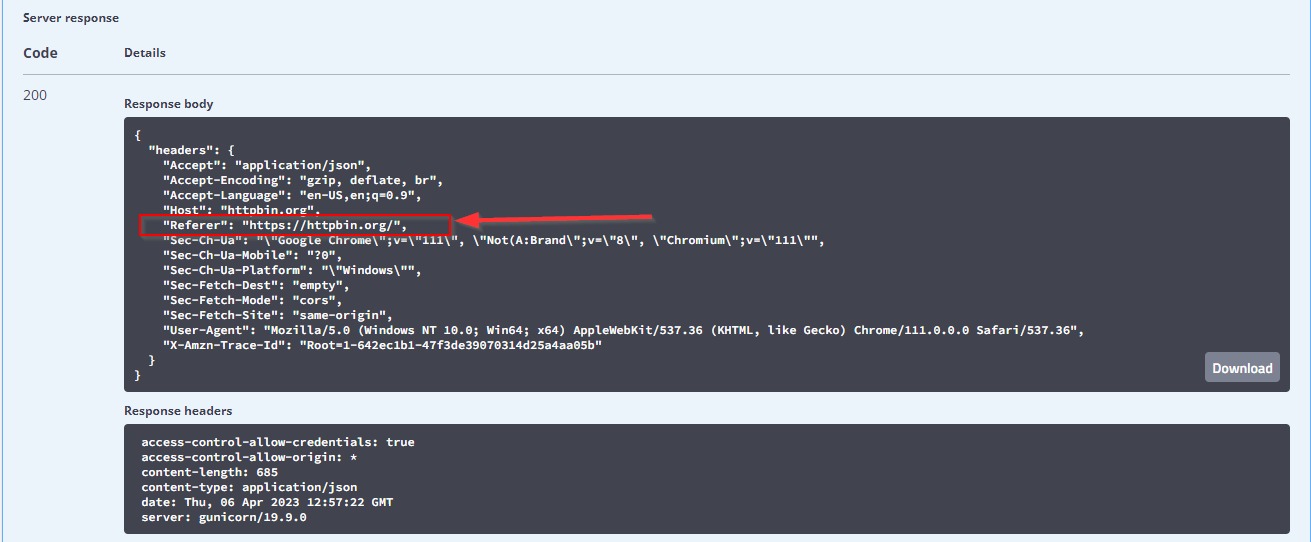
Task: Select the "Accept-Language" en-US line
Action: pyautogui.click(x=293, y=195)
